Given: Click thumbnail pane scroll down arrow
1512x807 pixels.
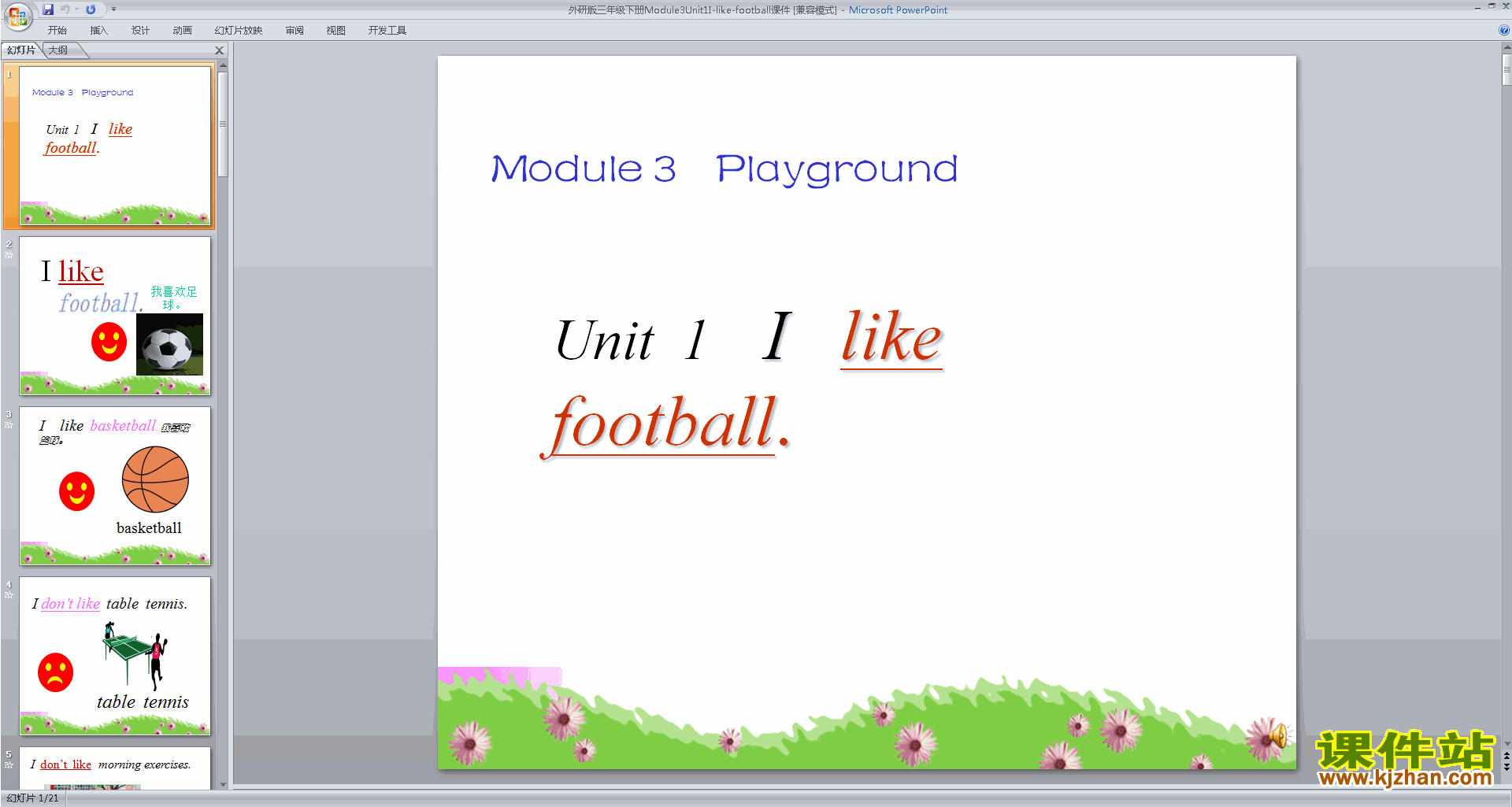Looking at the screenshot, I should [223, 784].
